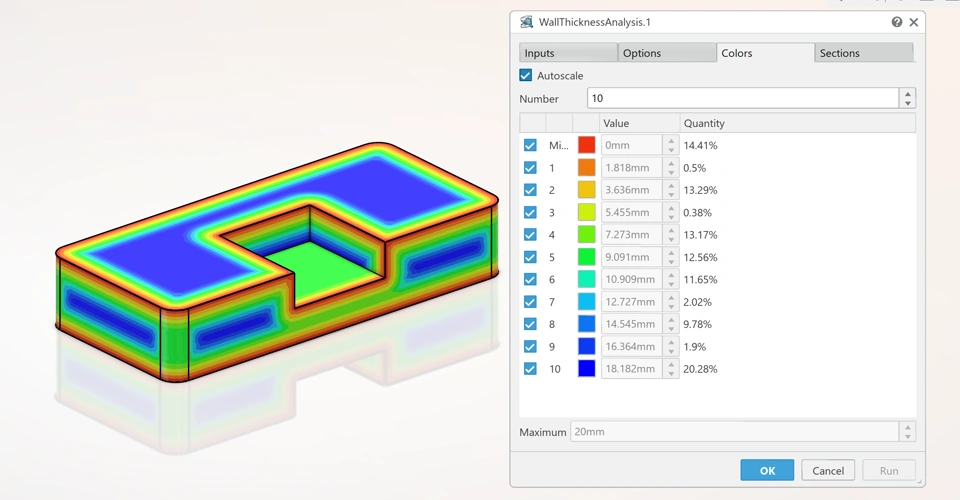Screen dimensions: 960x500
Task: Confirm with the OK button
Action: [x=767, y=470]
